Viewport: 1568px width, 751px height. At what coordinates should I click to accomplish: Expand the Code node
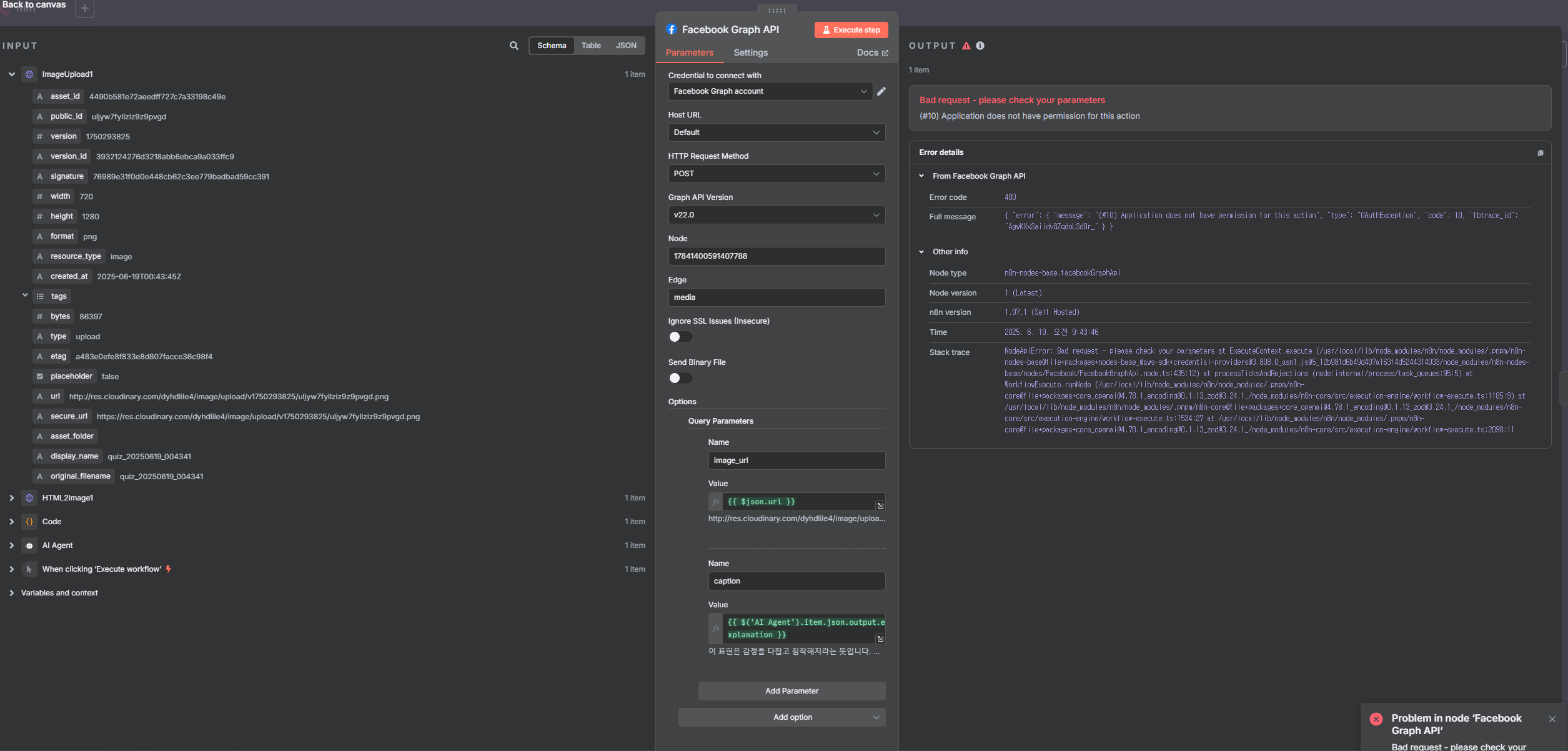[11, 522]
